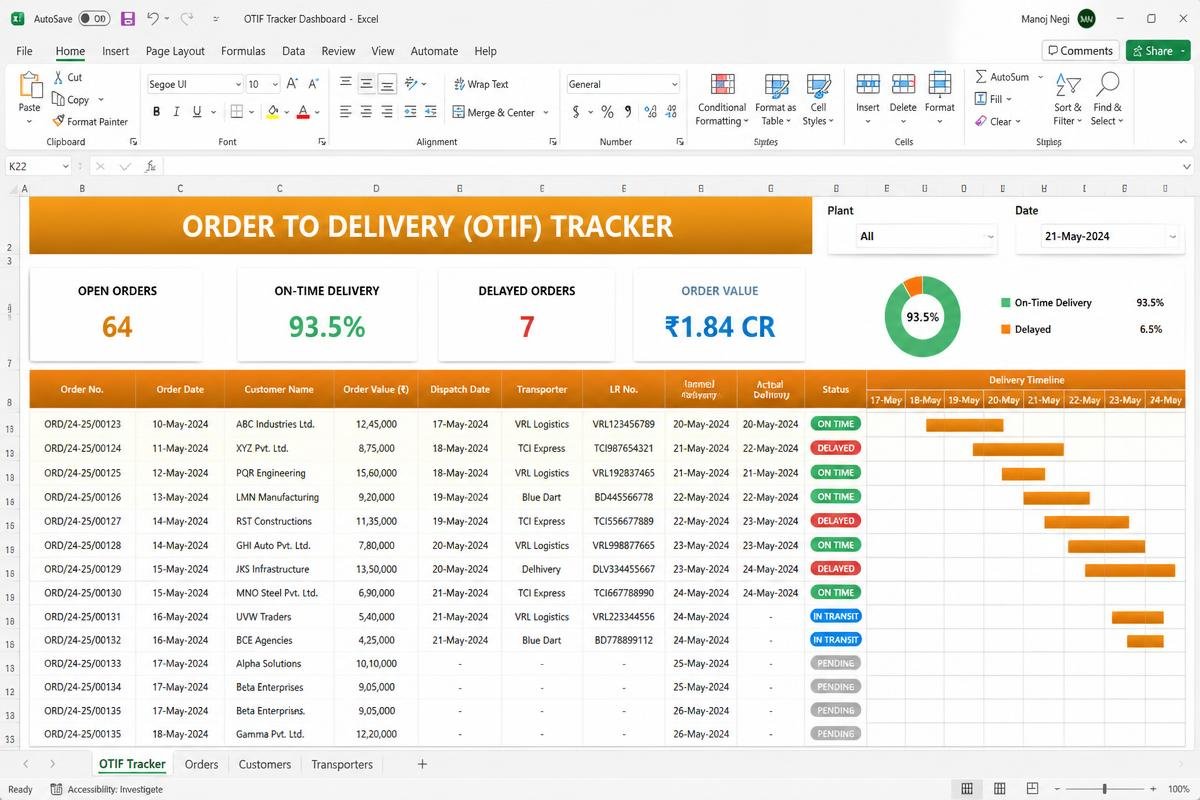Viewport: 1200px width, 800px height.
Task: Switch to the Formulas ribbon tab
Action: pyautogui.click(x=243, y=51)
